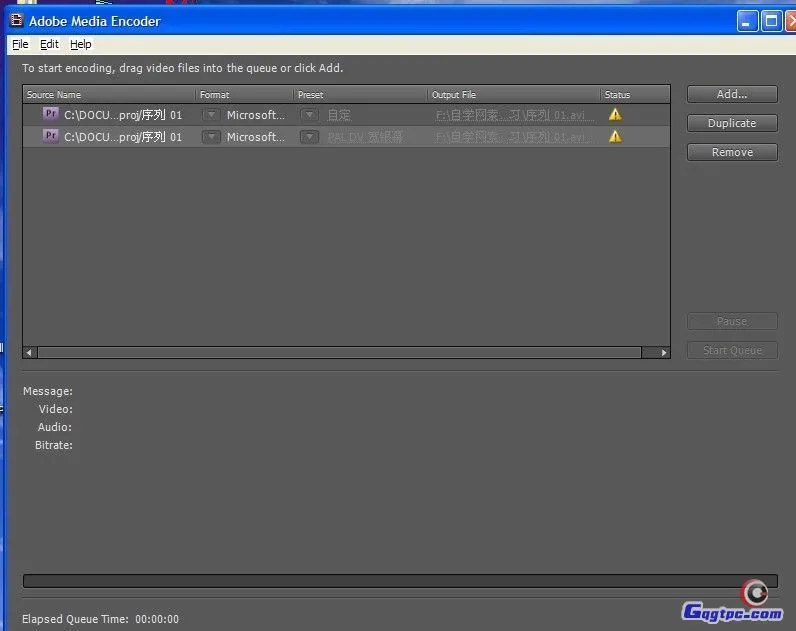Viewport: 796px width, 631px height.
Task: Click the Premiere icon in the first queue row
Action: [x=51, y=114]
